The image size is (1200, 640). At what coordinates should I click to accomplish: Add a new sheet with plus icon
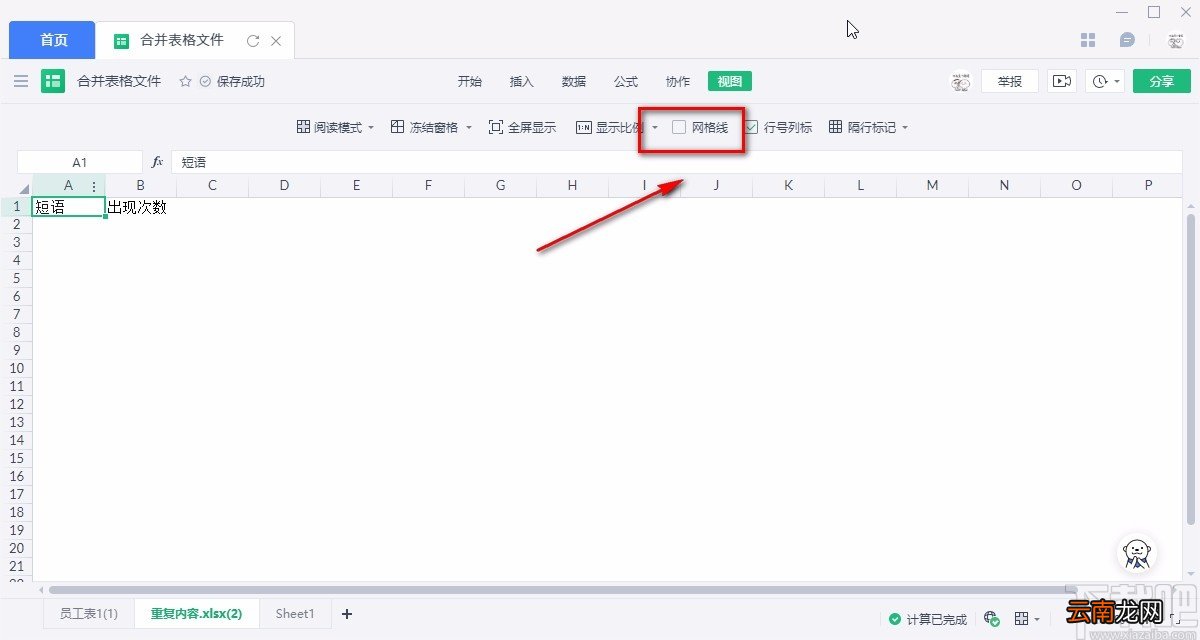346,613
